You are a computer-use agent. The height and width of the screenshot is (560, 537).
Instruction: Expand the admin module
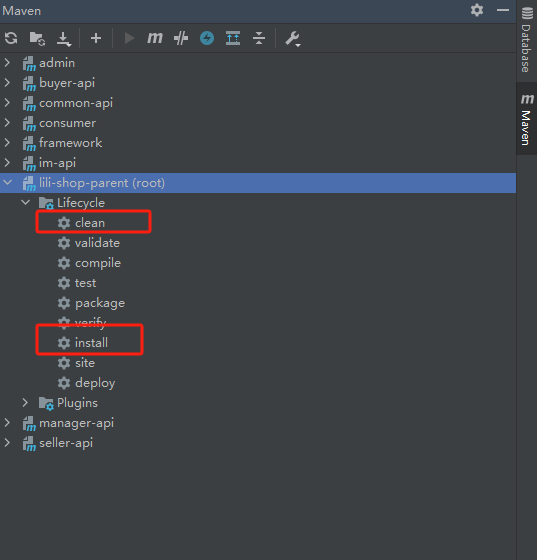(x=7, y=63)
